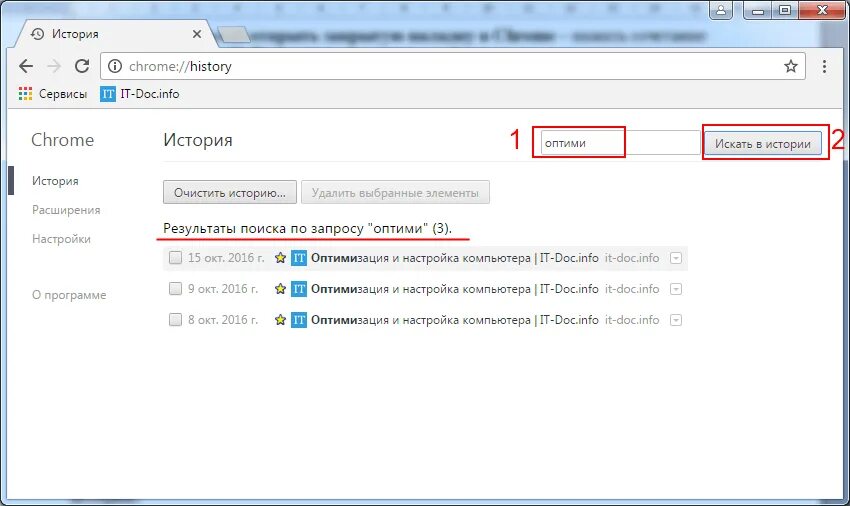Close the История tab
Image resolution: width=850 pixels, height=506 pixels.
pos(197,34)
